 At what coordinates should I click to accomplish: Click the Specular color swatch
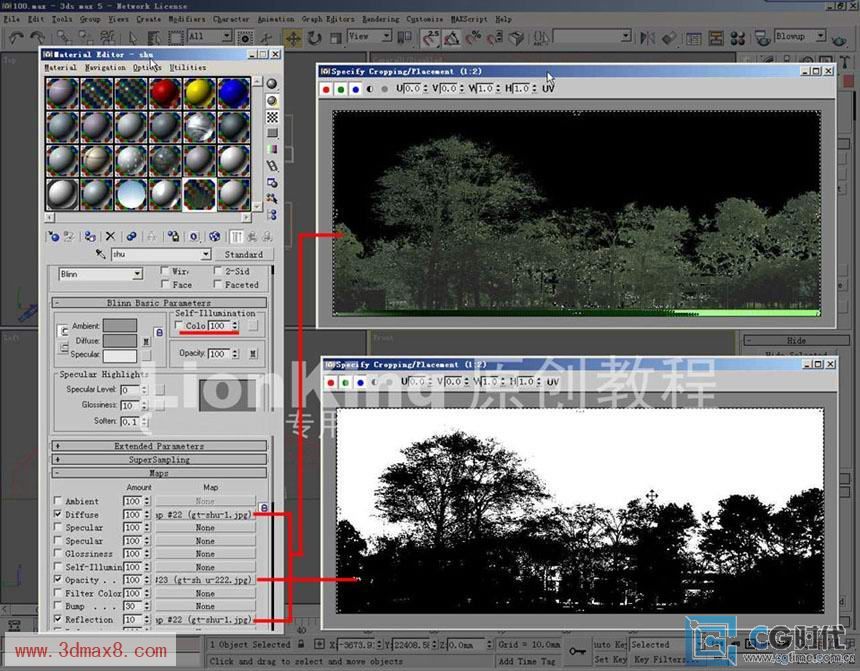pos(120,356)
